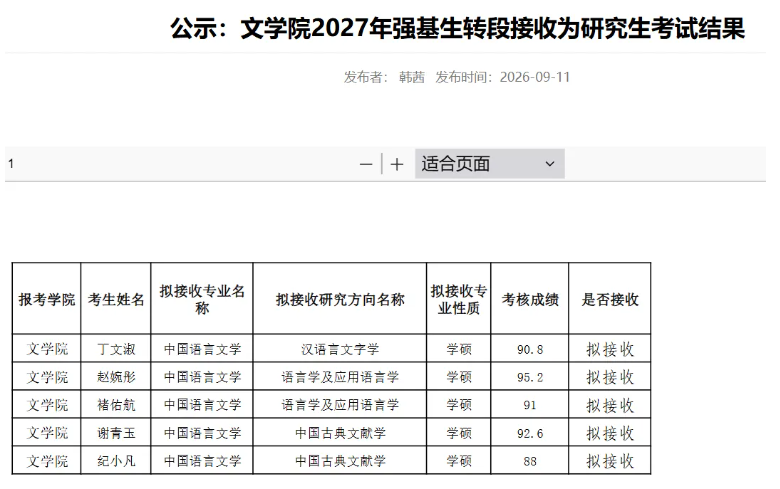
Task: Click research direction 汉语言文字学
Action: coord(340,349)
